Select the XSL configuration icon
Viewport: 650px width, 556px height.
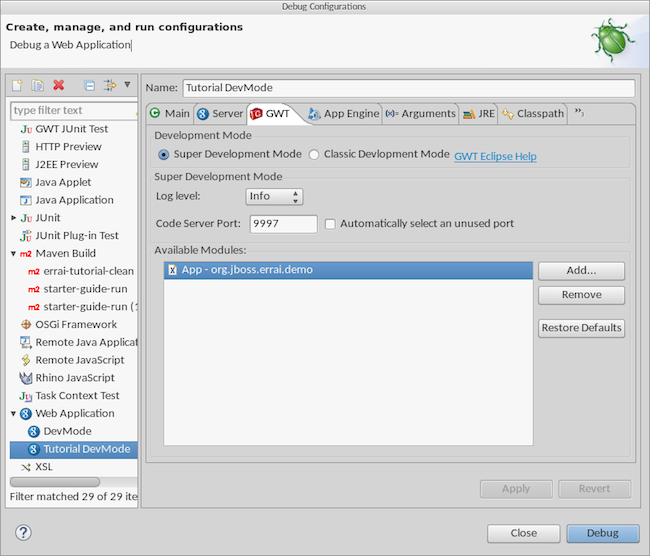pyautogui.click(x=26, y=467)
